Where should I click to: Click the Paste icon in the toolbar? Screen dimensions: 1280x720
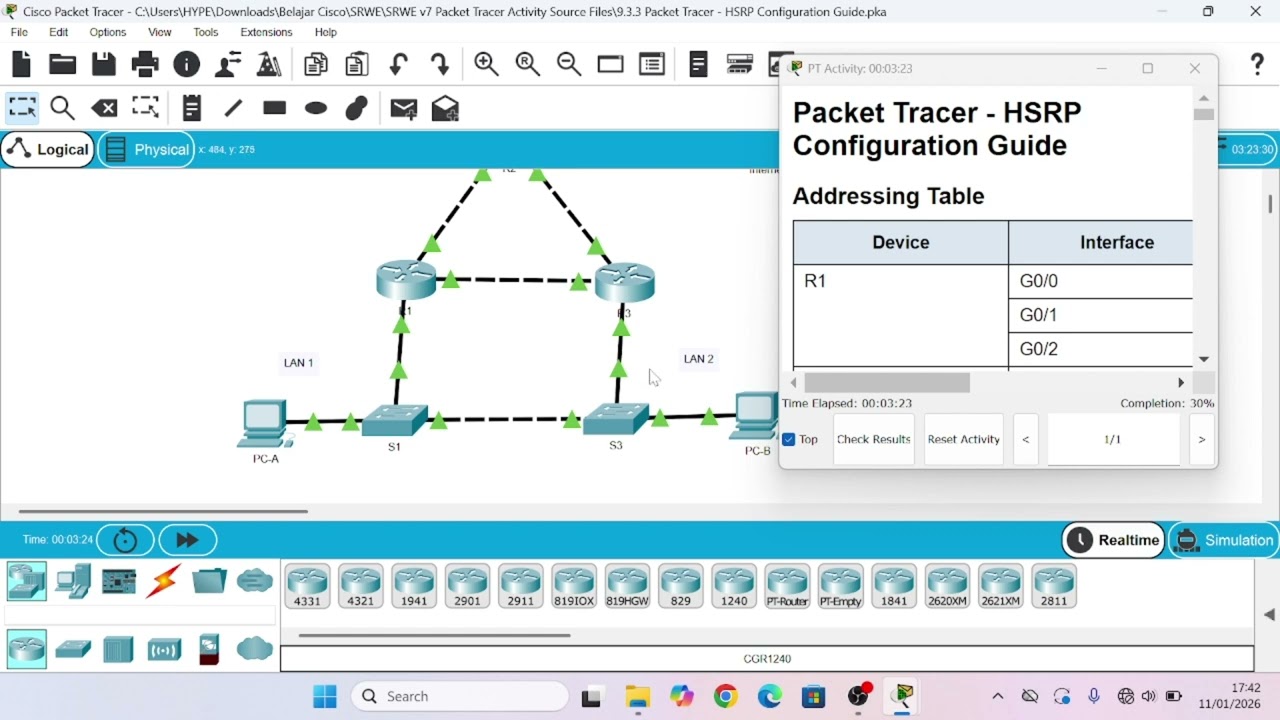pyautogui.click(x=357, y=65)
